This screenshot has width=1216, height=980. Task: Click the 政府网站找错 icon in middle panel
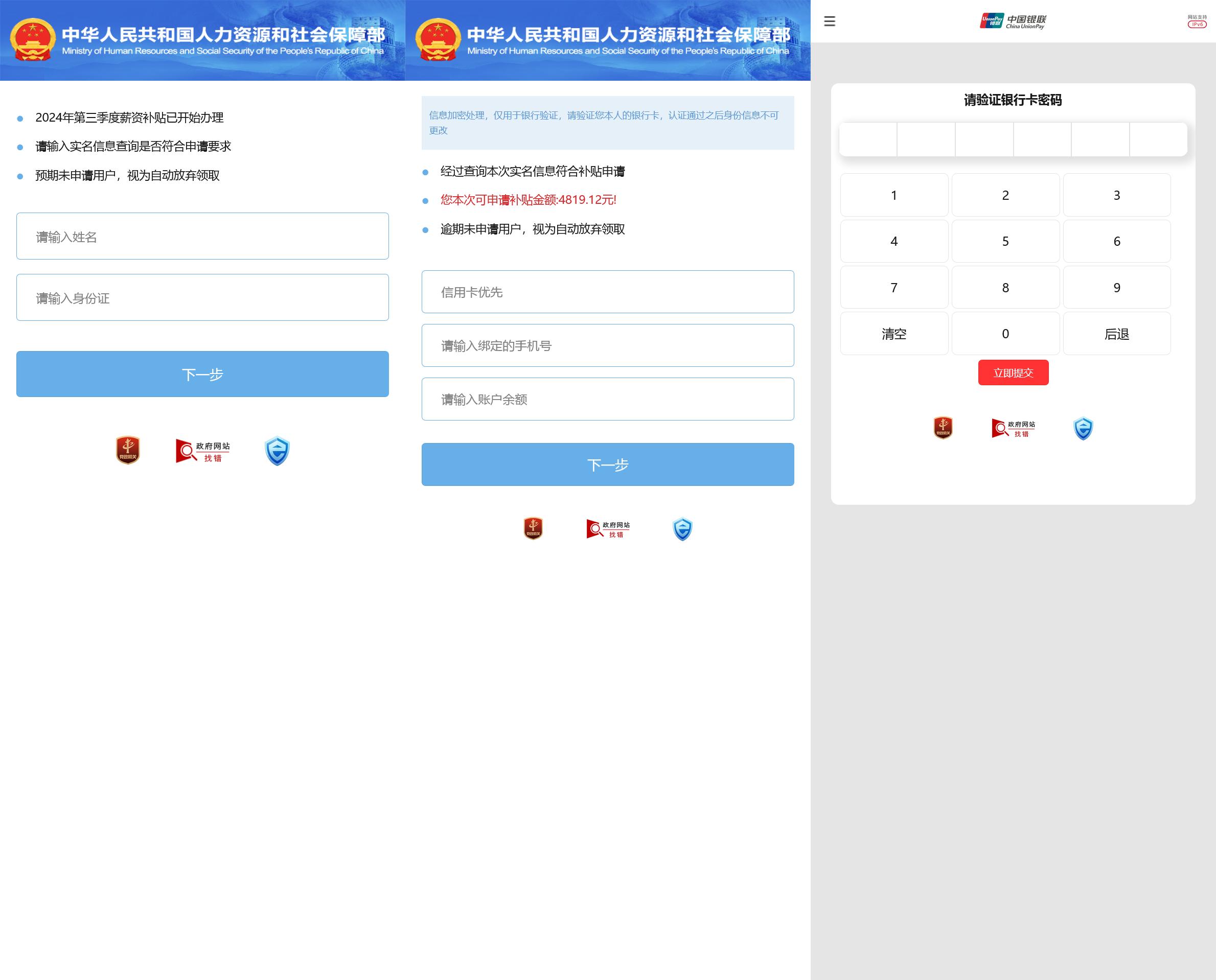(x=608, y=529)
